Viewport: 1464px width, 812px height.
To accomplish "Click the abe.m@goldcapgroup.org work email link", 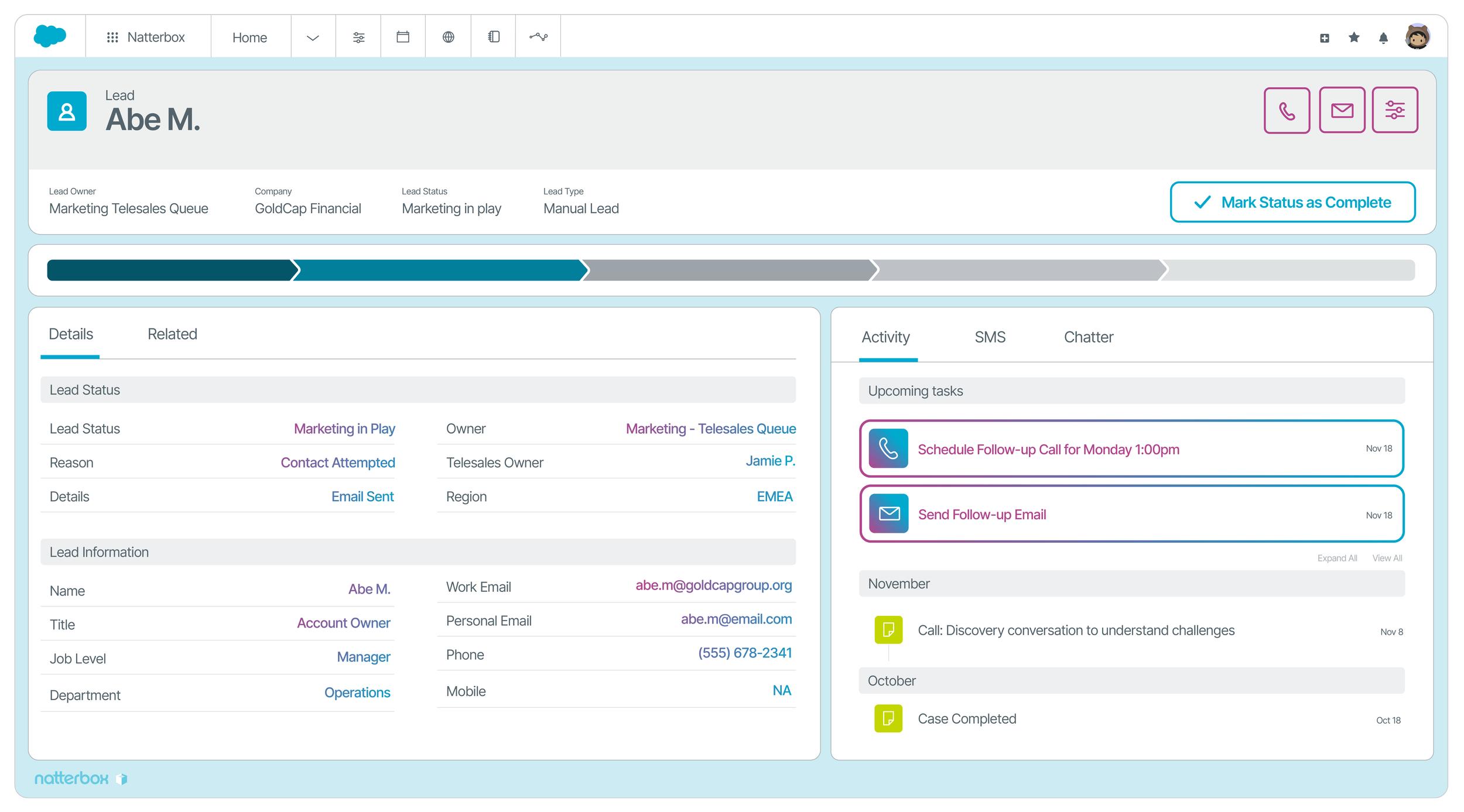I will pos(713,585).
